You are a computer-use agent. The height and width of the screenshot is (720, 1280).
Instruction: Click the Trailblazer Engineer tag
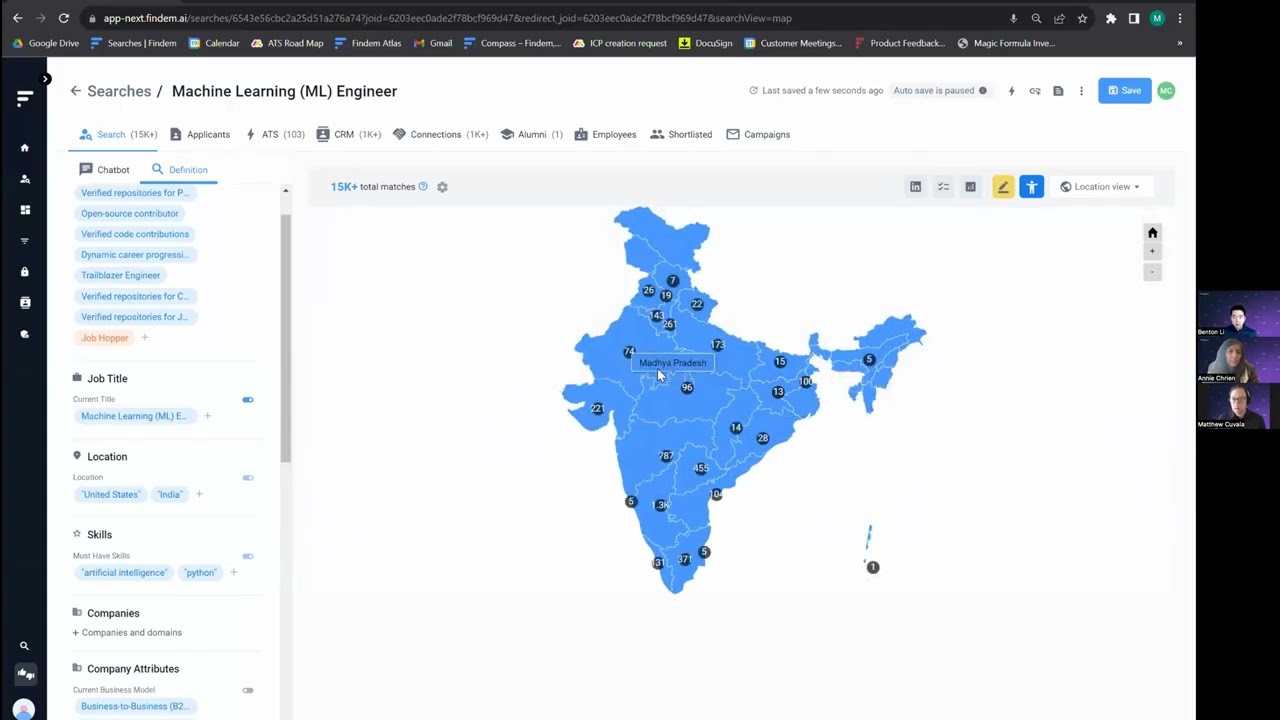pos(120,275)
